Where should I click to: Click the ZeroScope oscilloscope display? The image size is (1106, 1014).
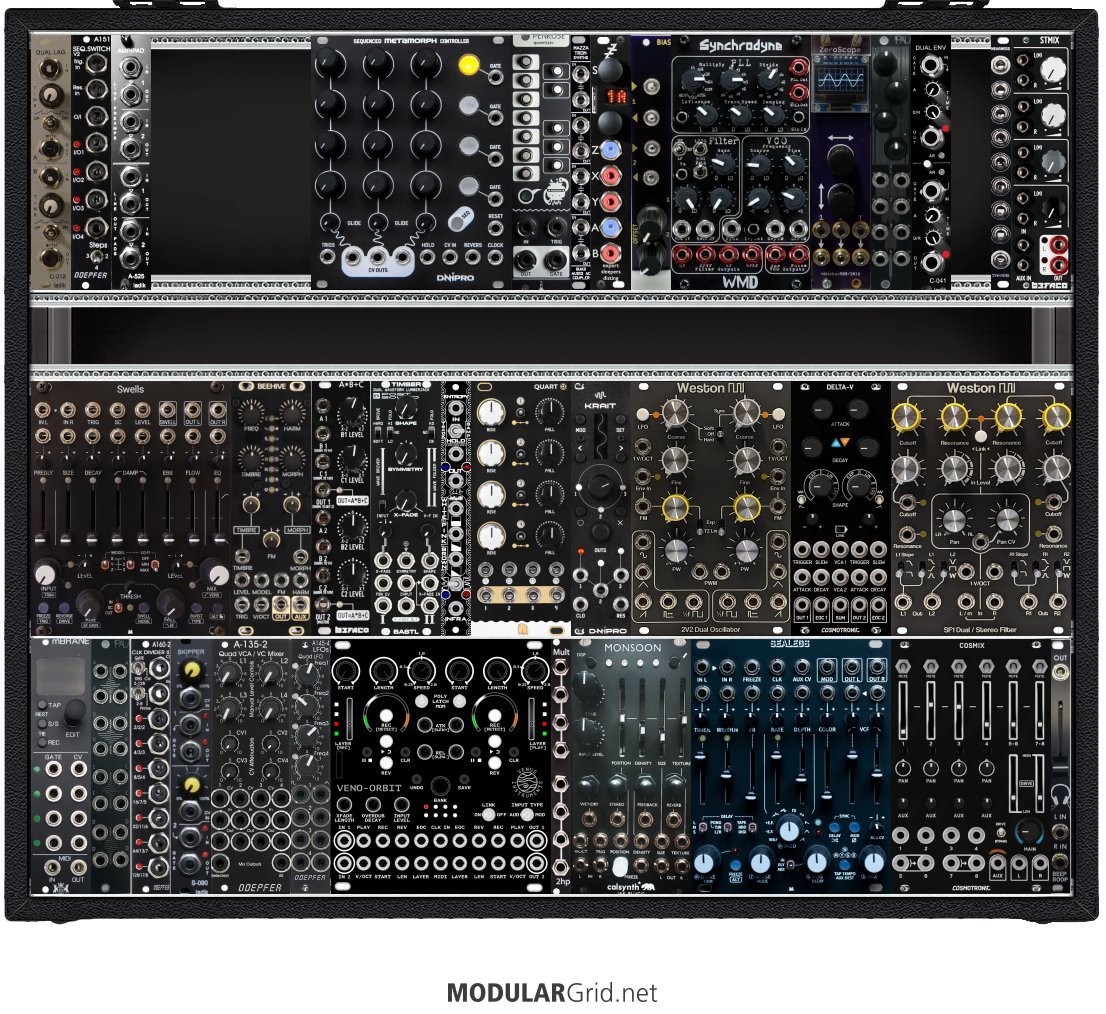tap(839, 83)
